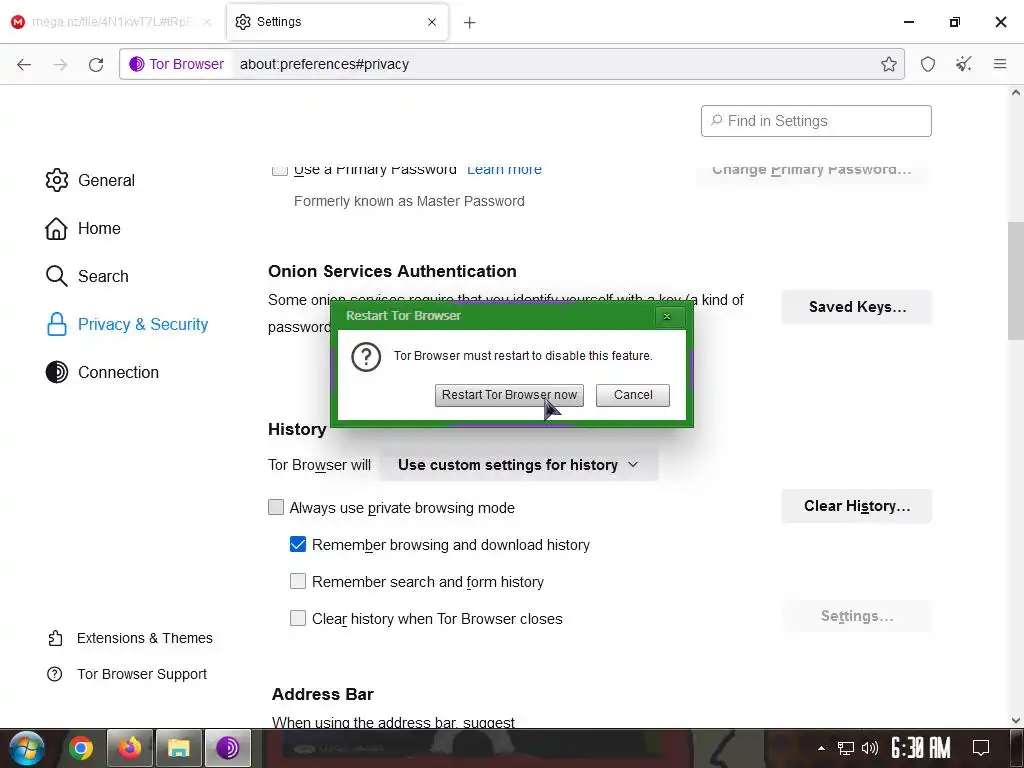The width and height of the screenshot is (1024, 768).
Task: Cancel the restart dialog
Action: point(633,395)
